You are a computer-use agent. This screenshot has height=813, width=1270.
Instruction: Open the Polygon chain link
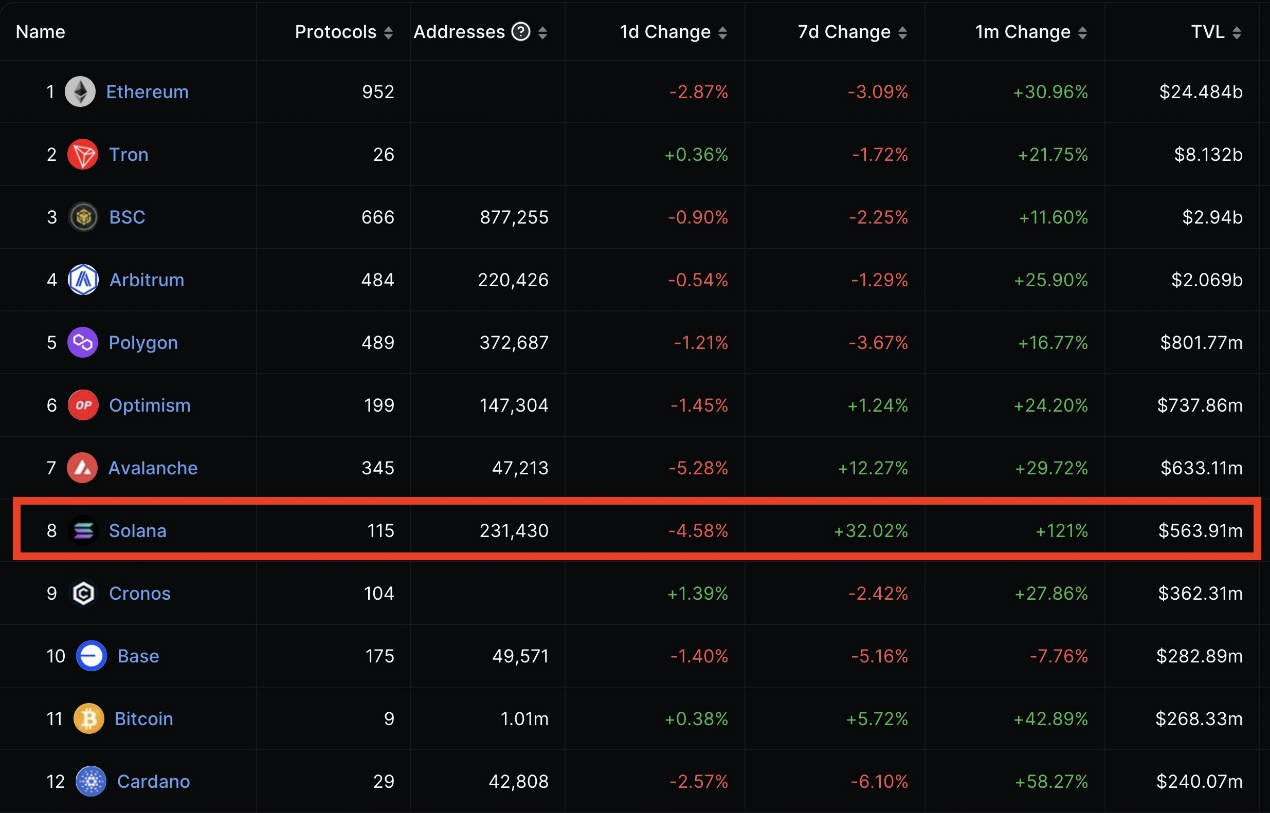point(143,343)
